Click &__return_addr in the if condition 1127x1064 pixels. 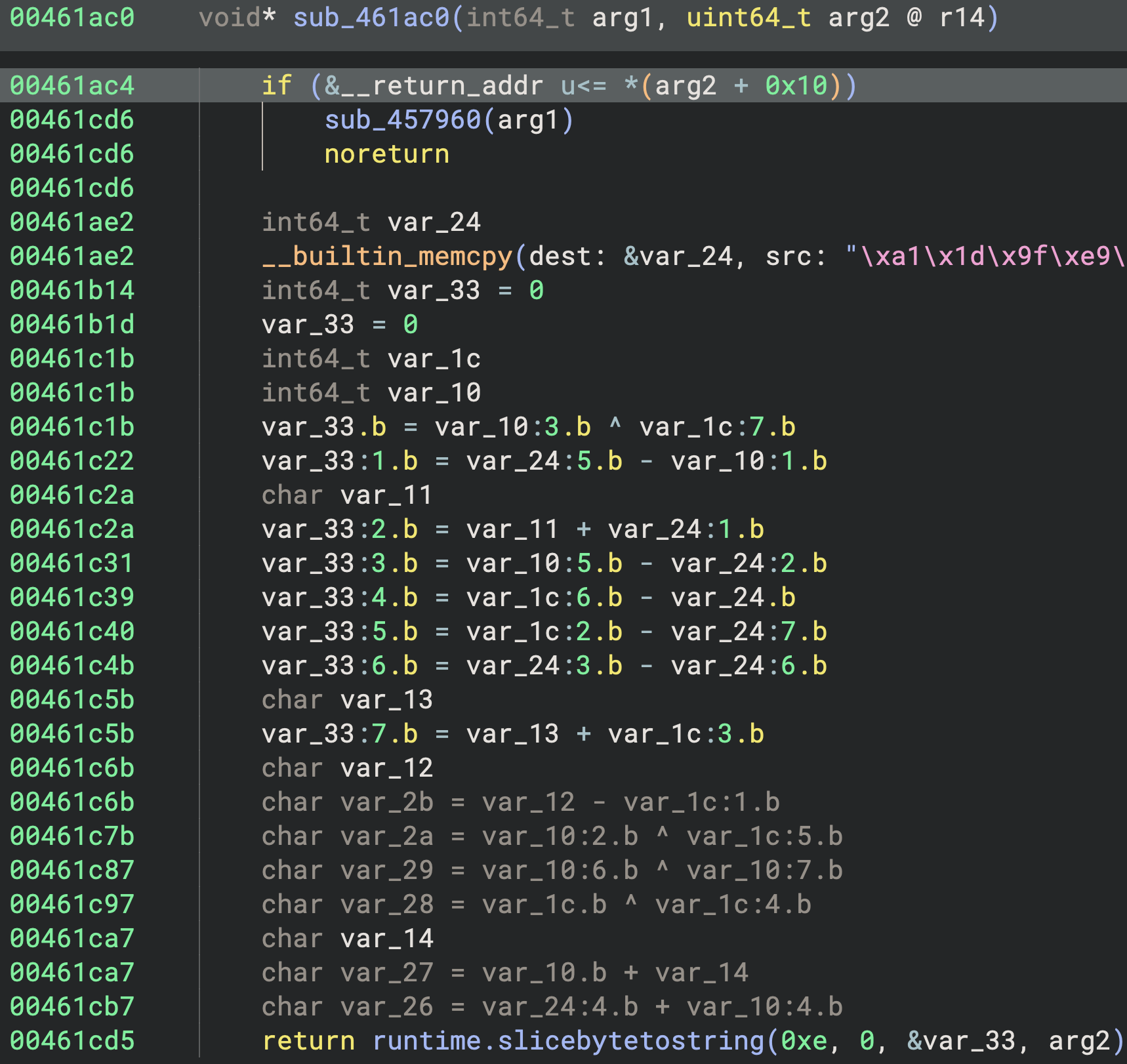pos(434,86)
